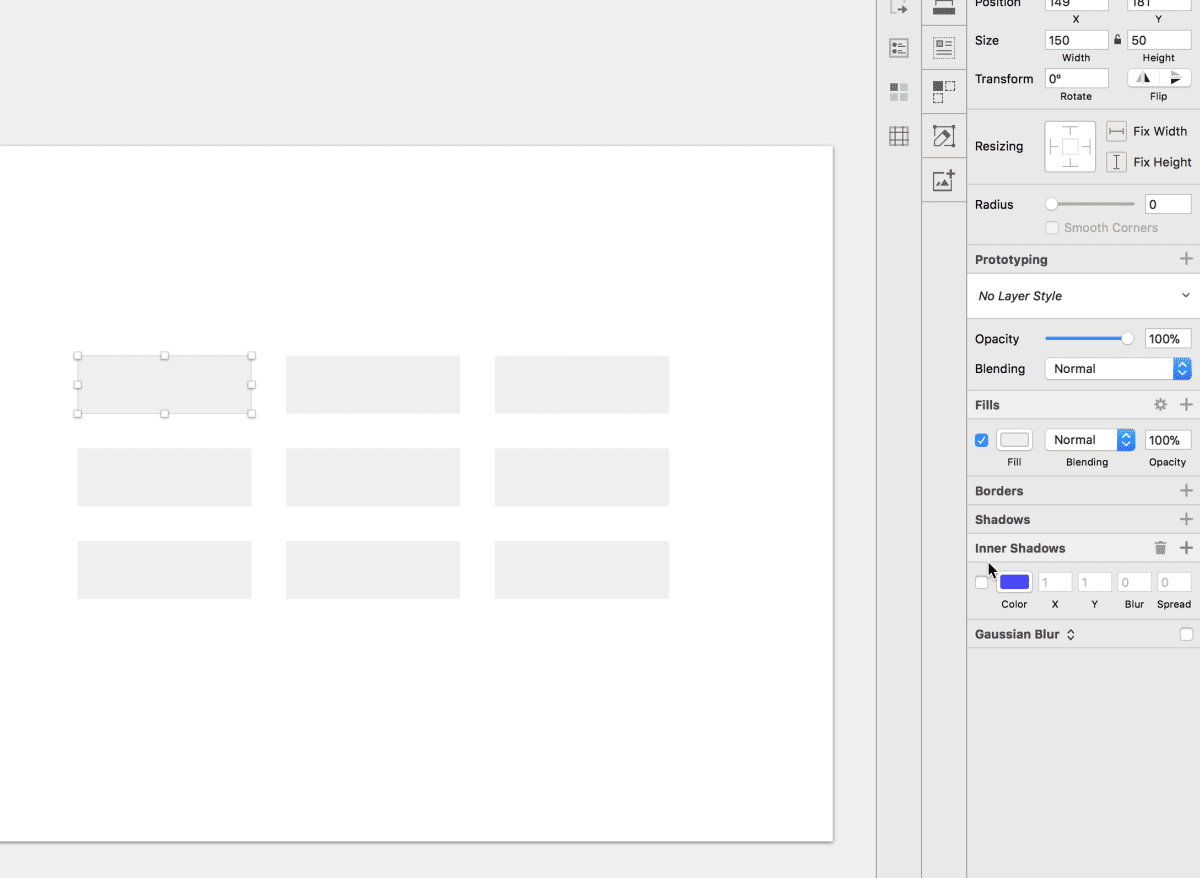Screen dimensions: 1200x878
Task: Click the text-with-image layout icon
Action: click(944, 47)
